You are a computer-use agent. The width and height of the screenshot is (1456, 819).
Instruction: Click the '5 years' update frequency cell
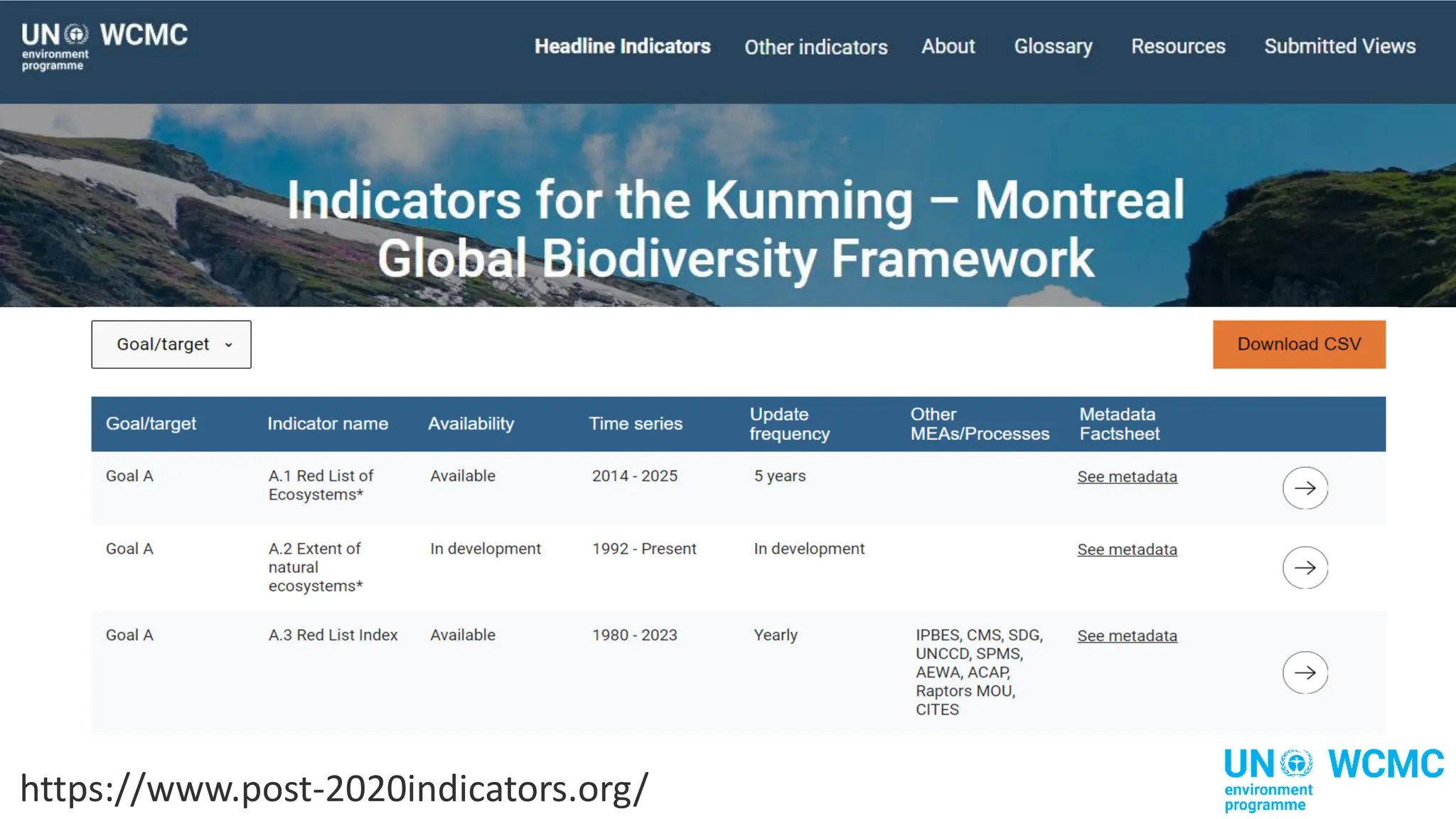pos(780,476)
